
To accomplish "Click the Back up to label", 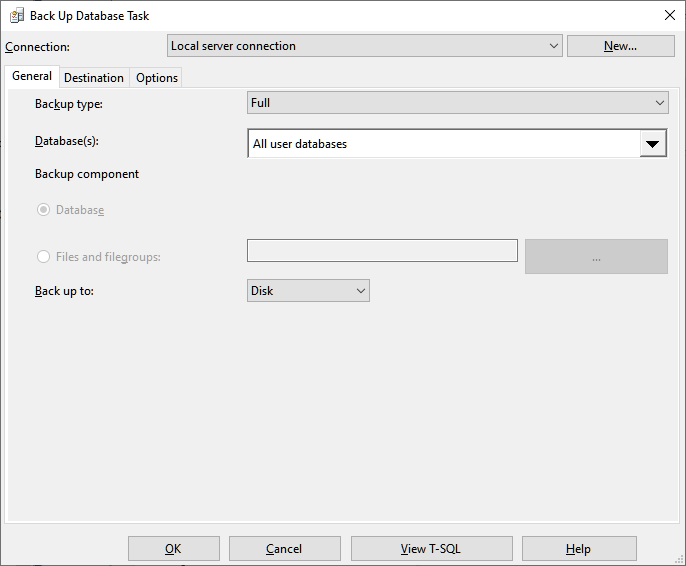I will (64, 291).
